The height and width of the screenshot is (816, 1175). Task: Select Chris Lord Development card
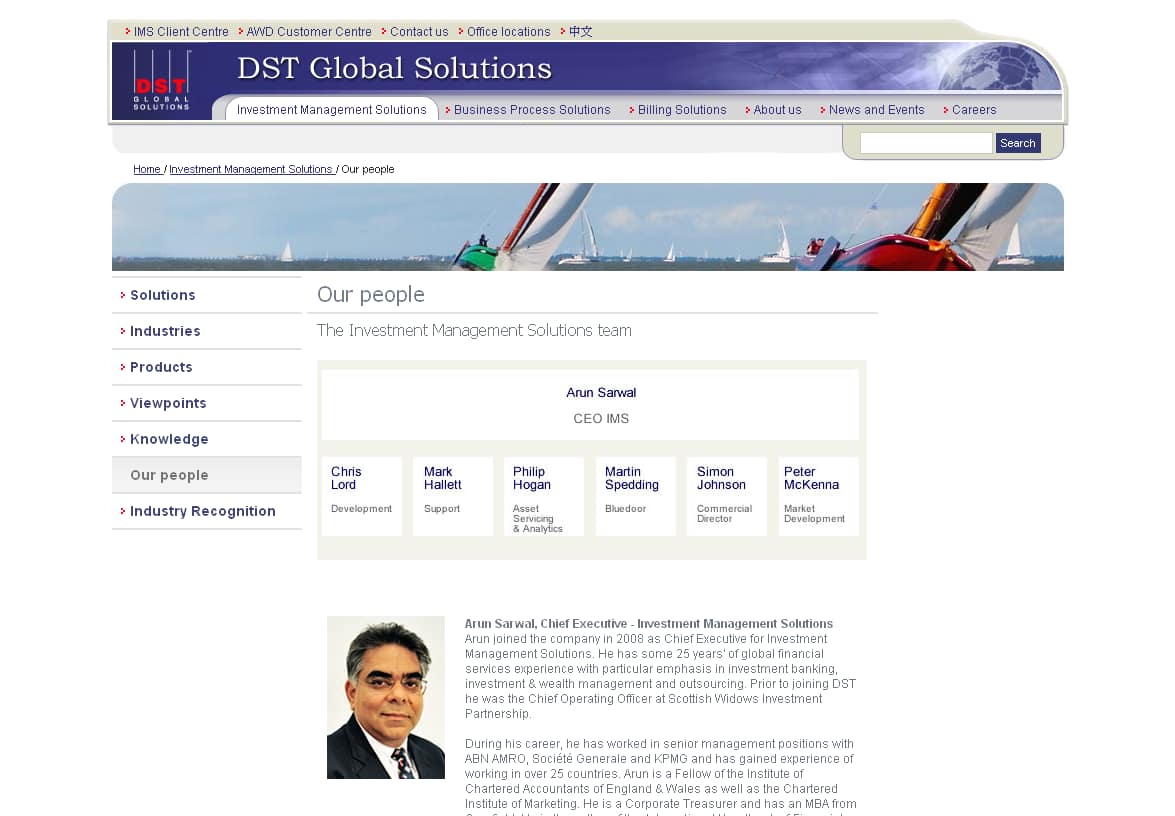point(361,496)
